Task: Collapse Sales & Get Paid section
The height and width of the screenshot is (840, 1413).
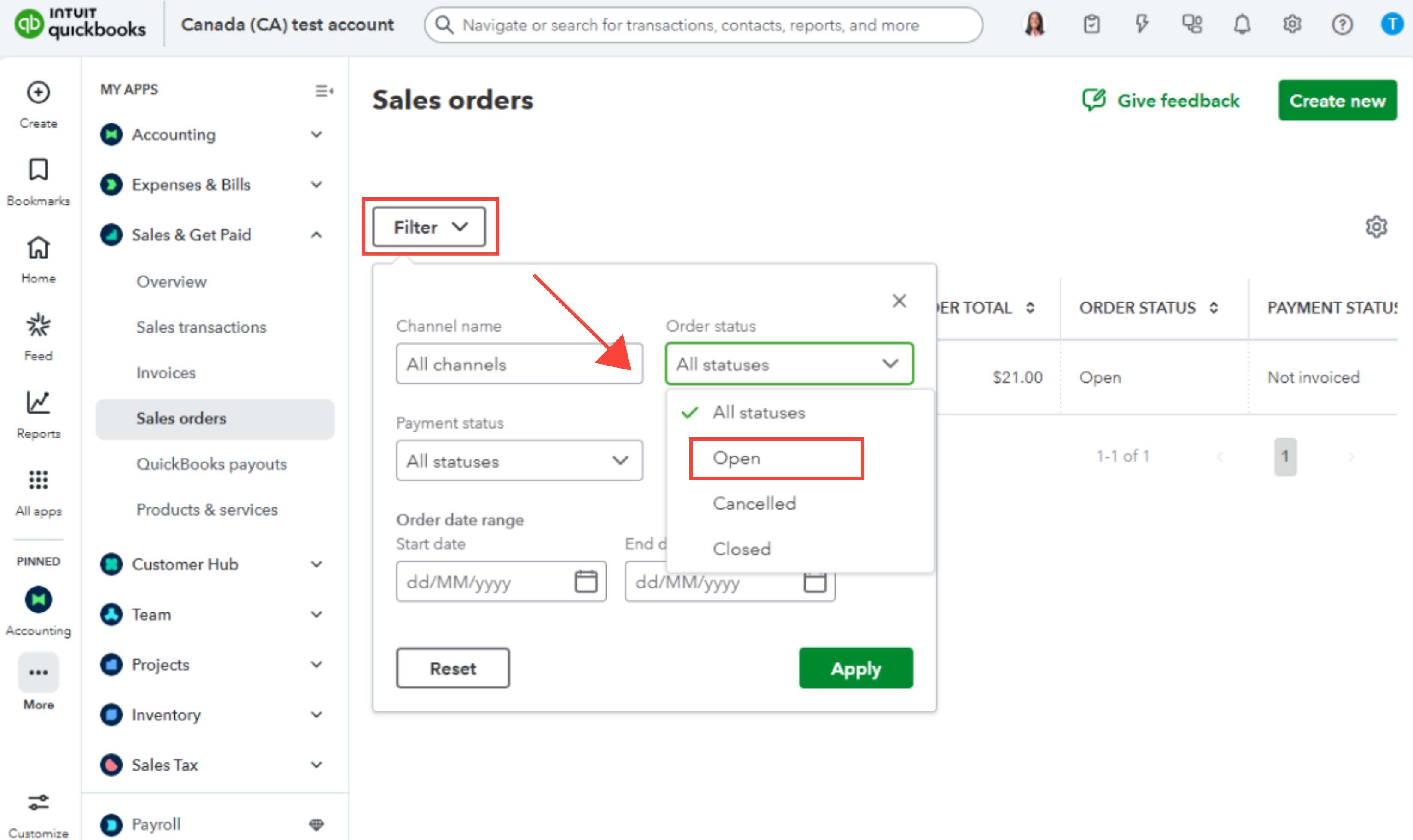Action: point(316,235)
